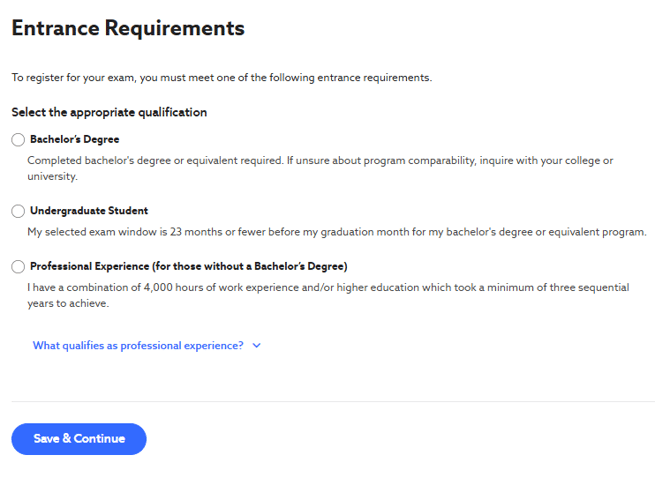The width and height of the screenshot is (670, 485).
Task: Open "What qualifies as professional experience?" link
Action: 138,346
